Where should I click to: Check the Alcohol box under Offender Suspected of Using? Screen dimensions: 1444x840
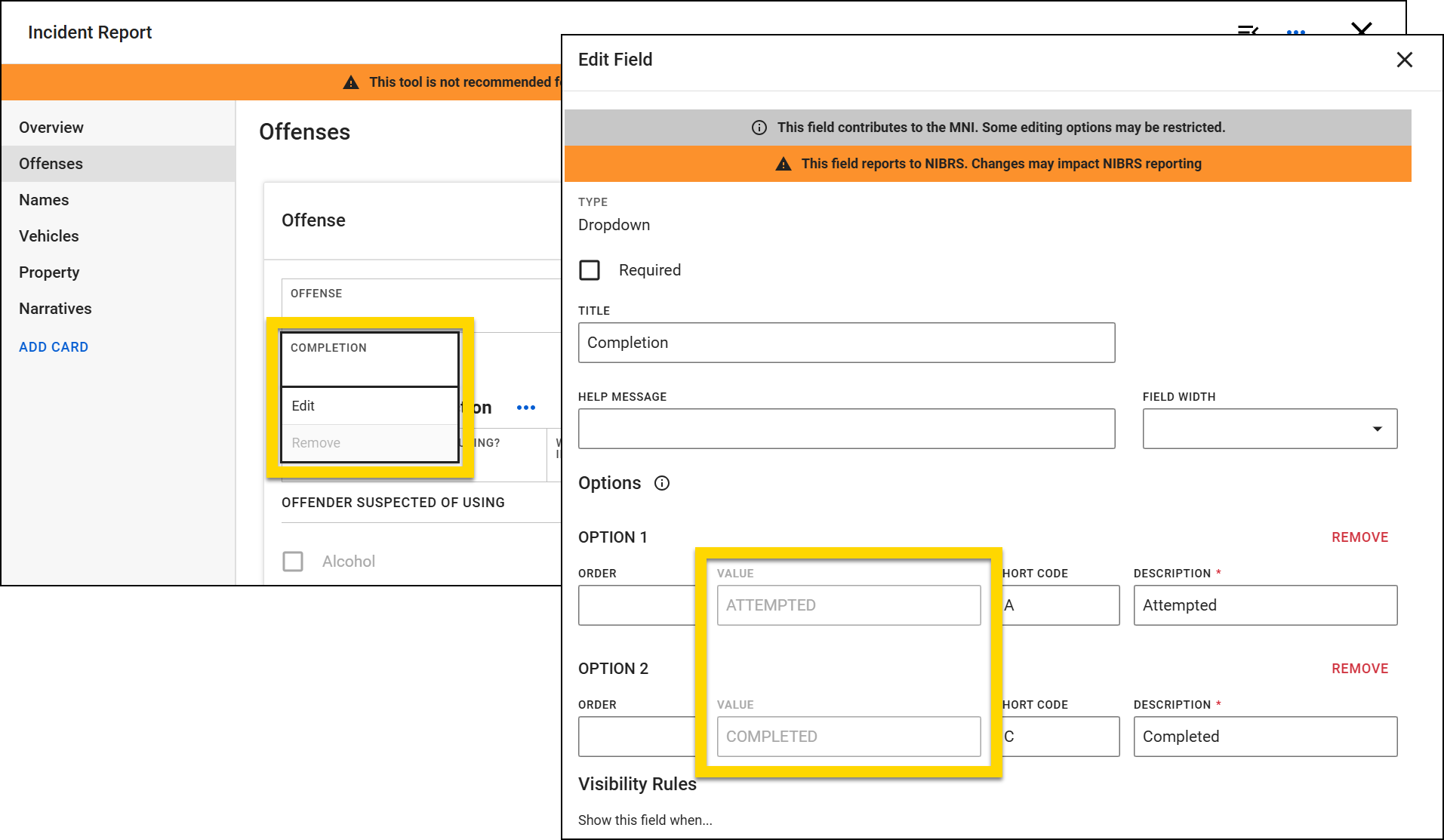293,561
